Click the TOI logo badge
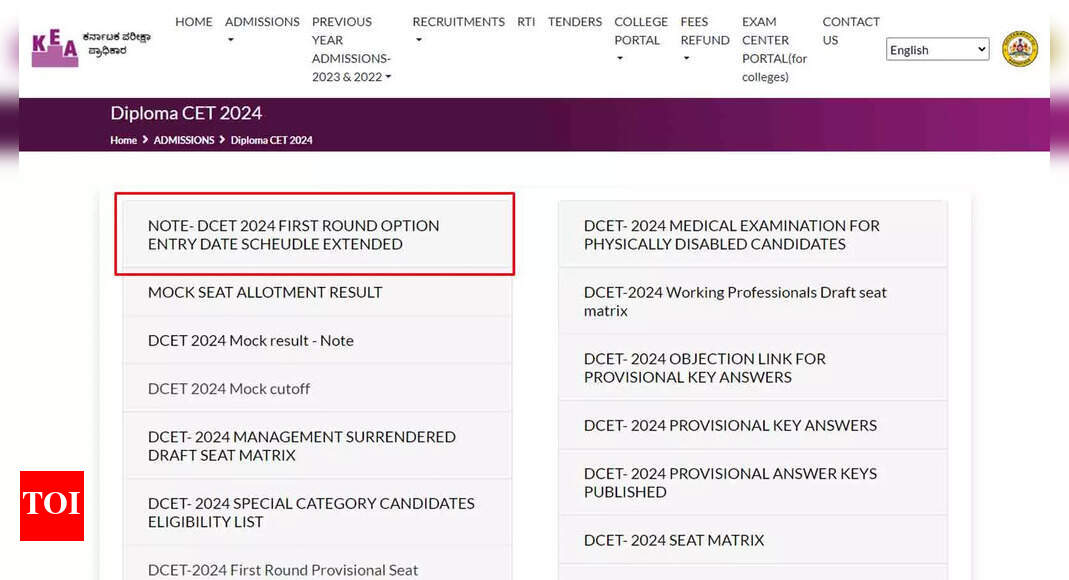 51,506
